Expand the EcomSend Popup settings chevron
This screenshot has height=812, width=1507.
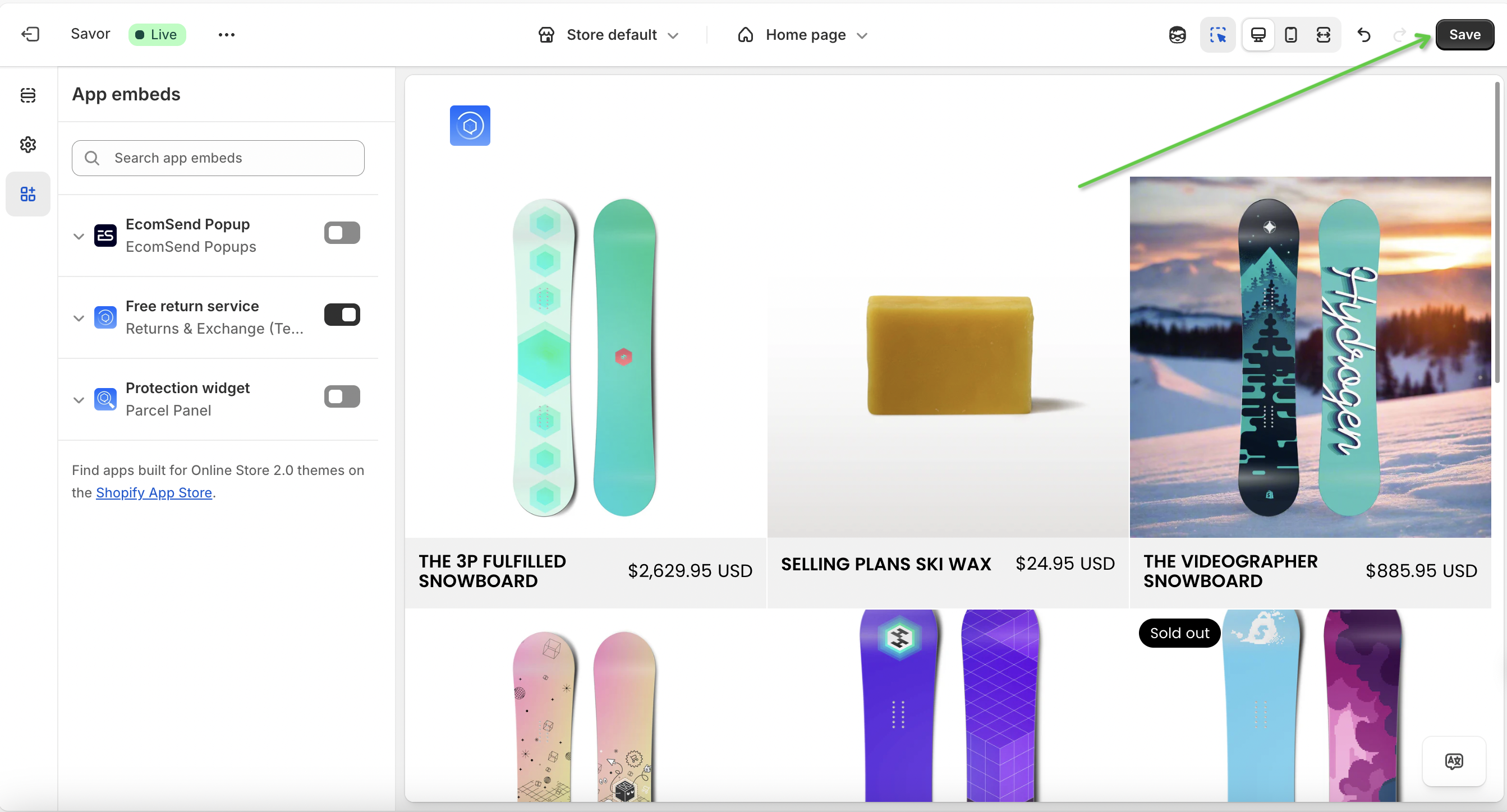point(79,236)
